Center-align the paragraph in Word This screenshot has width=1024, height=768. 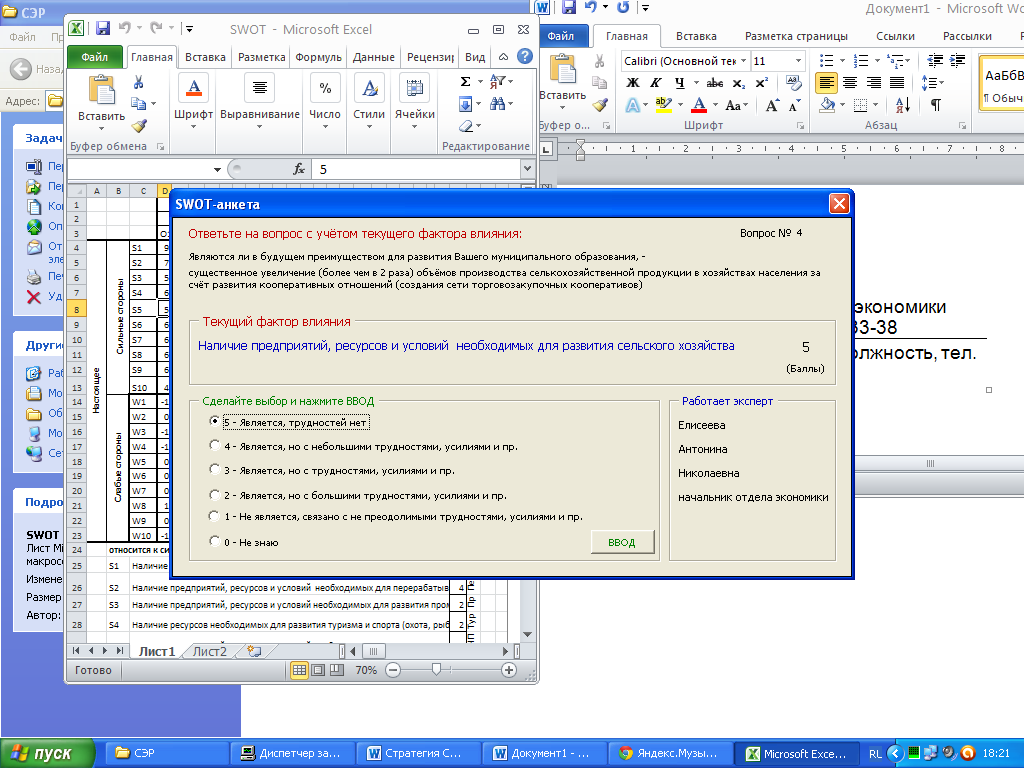coord(850,83)
